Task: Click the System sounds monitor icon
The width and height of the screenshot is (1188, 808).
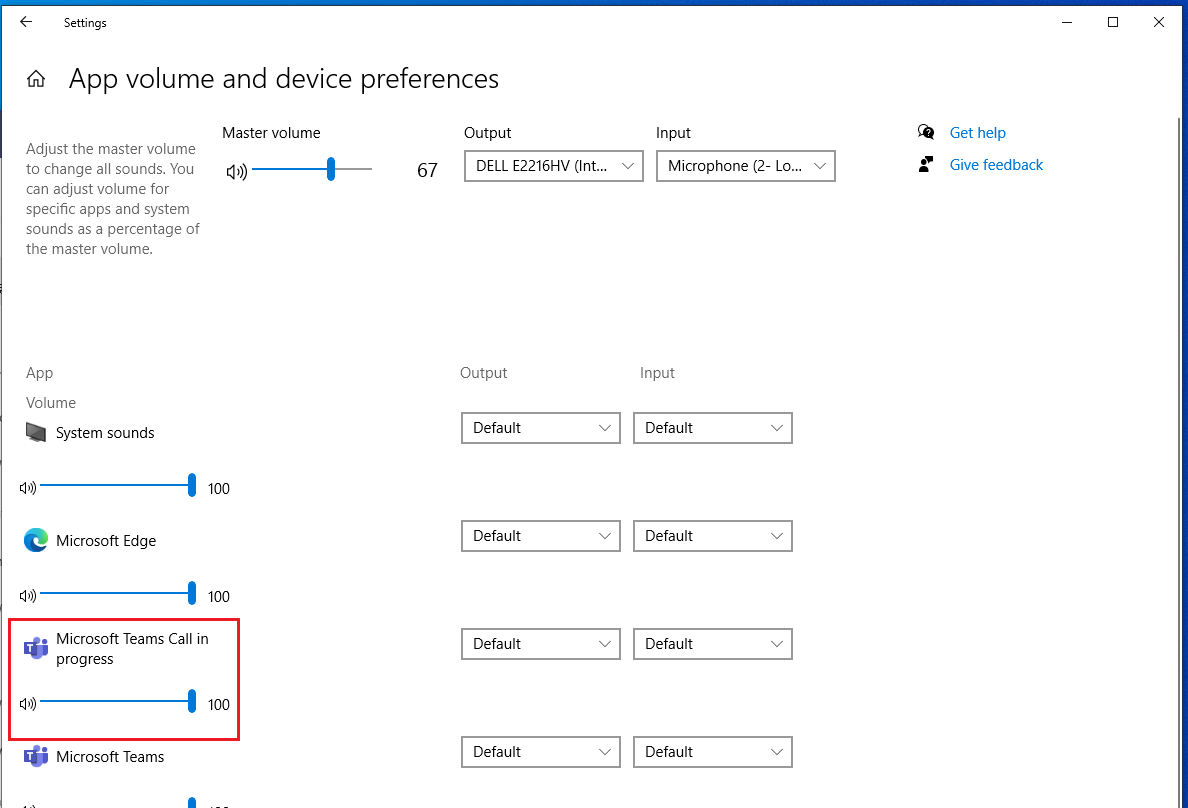Action: point(36,432)
